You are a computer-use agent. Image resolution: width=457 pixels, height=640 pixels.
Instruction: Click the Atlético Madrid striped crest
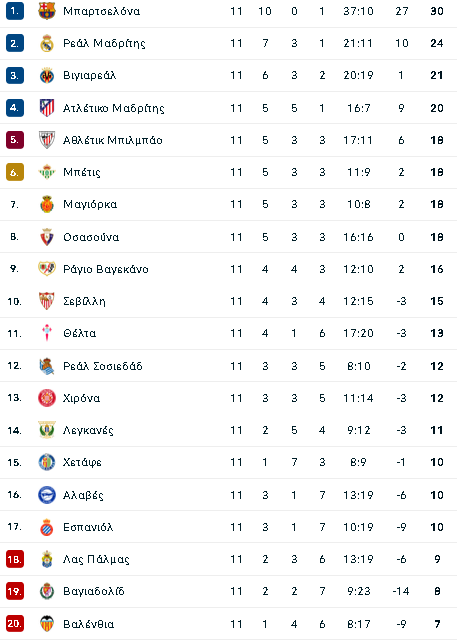[47, 108]
